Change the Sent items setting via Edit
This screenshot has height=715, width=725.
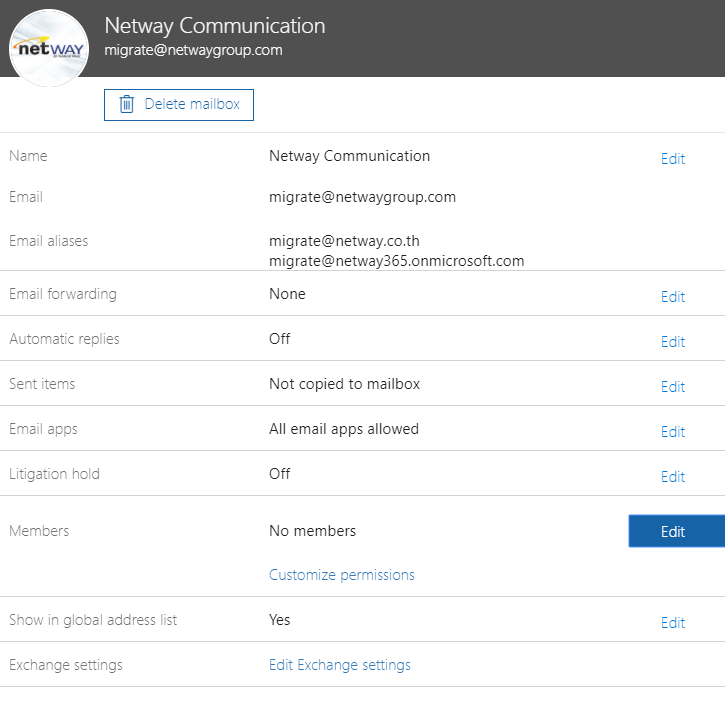coord(672,387)
